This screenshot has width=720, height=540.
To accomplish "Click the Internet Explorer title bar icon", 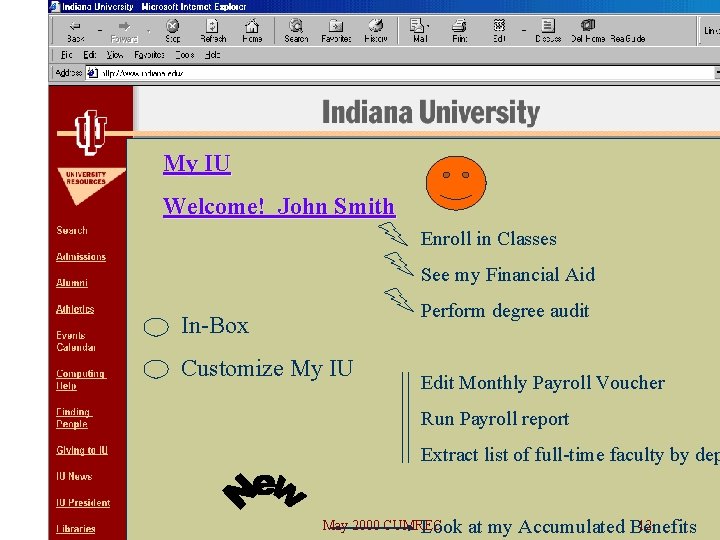I will (x=55, y=6).
